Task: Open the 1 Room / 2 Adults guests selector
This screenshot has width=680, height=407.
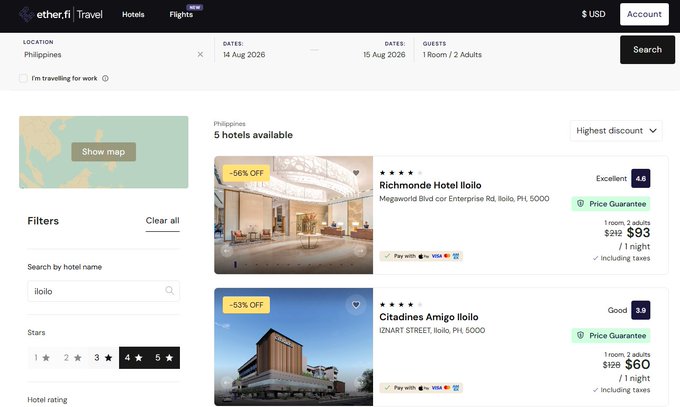Action: pyautogui.click(x=452, y=55)
